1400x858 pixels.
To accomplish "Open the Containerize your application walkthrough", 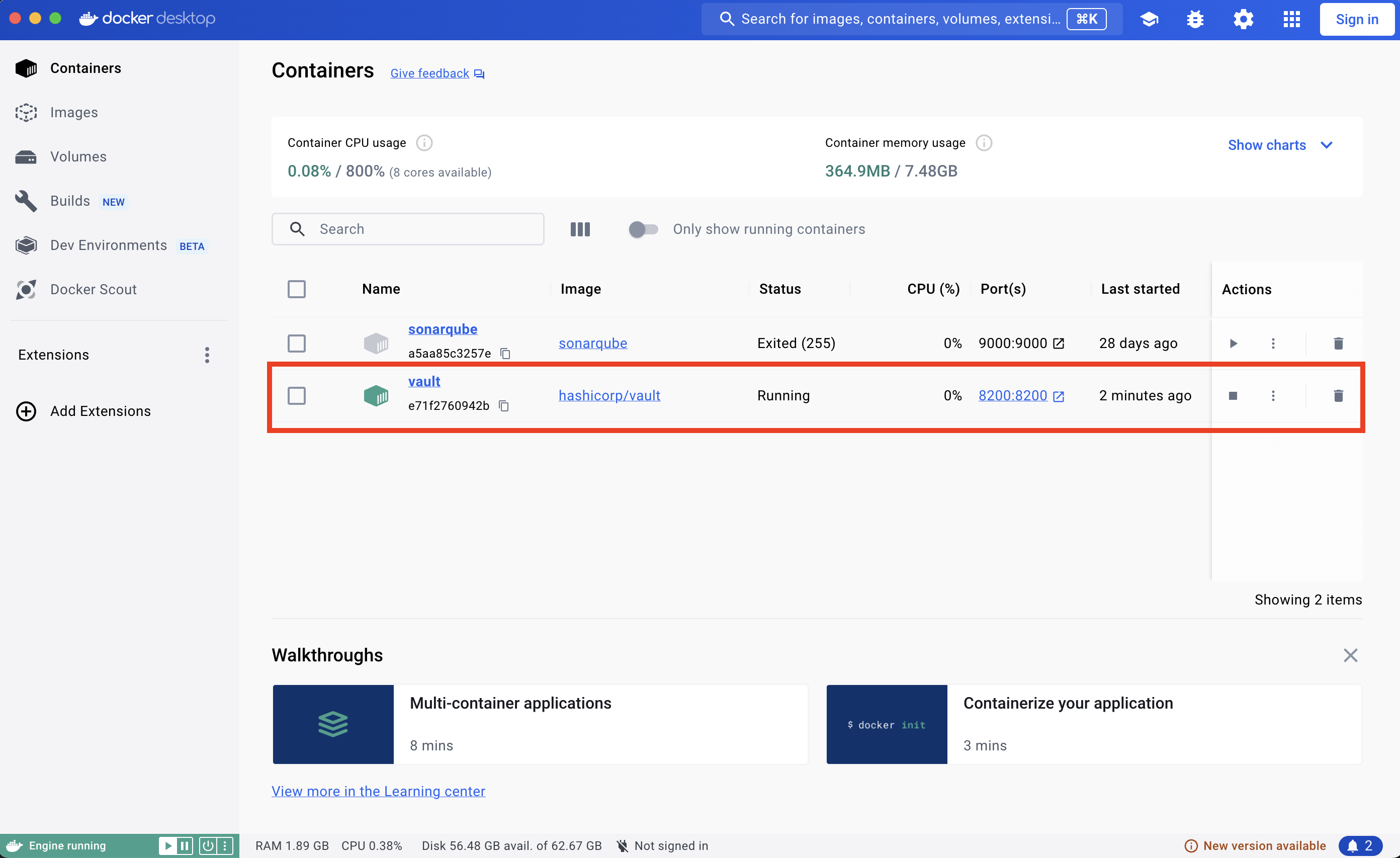I will click(x=1094, y=724).
